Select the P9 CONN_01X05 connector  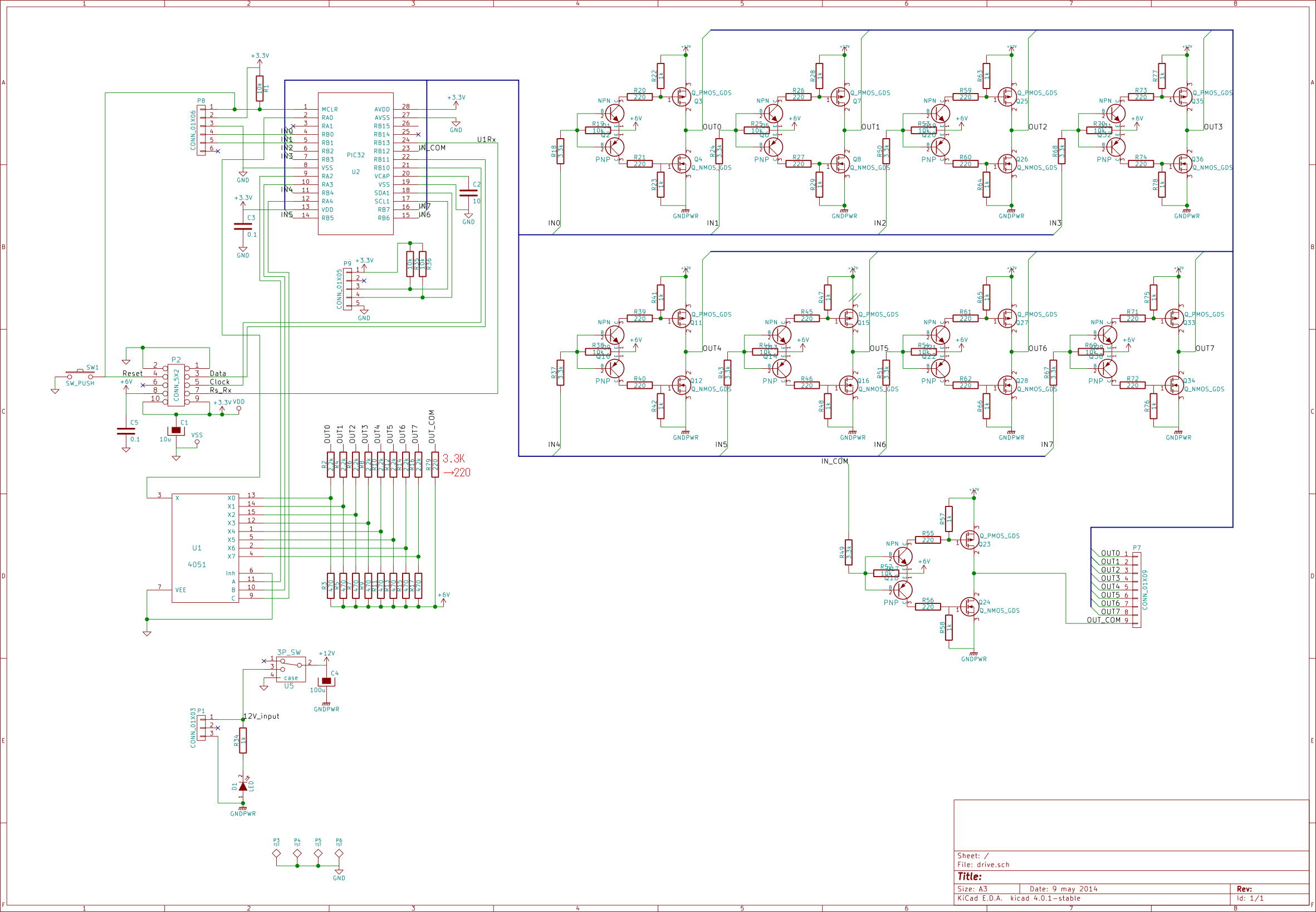click(x=348, y=289)
